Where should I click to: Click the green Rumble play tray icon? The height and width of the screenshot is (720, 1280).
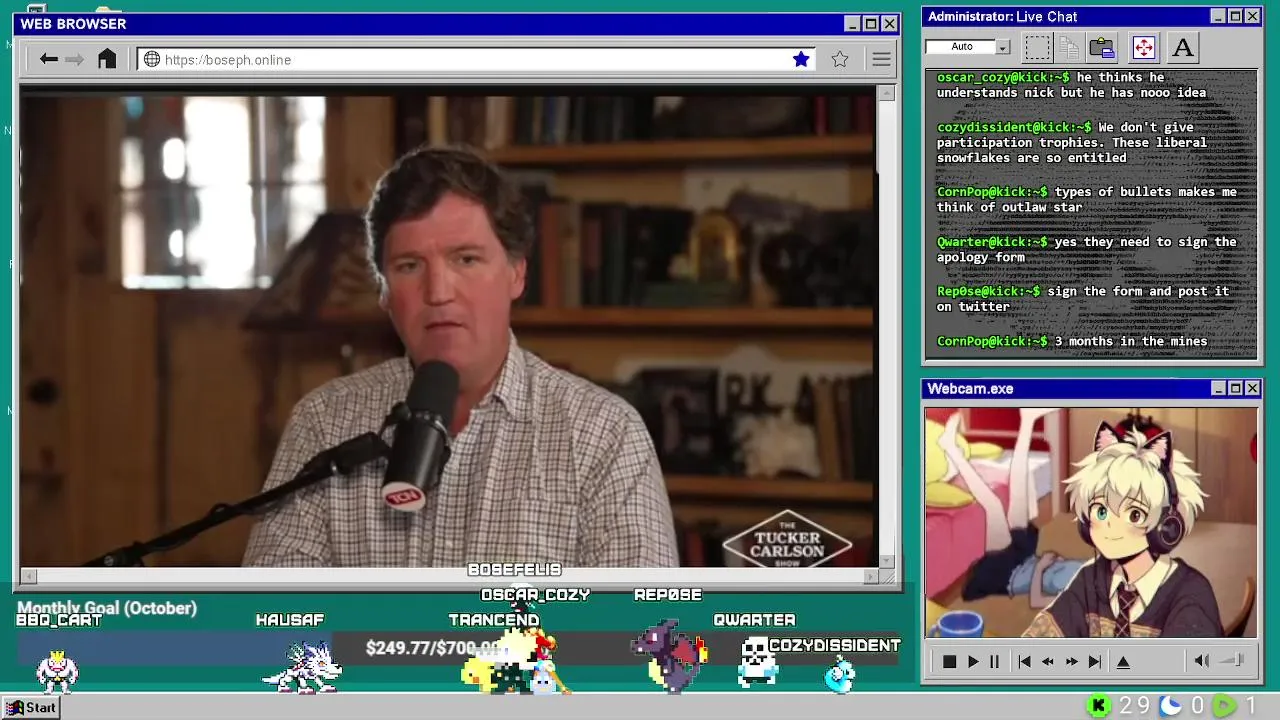click(1224, 707)
